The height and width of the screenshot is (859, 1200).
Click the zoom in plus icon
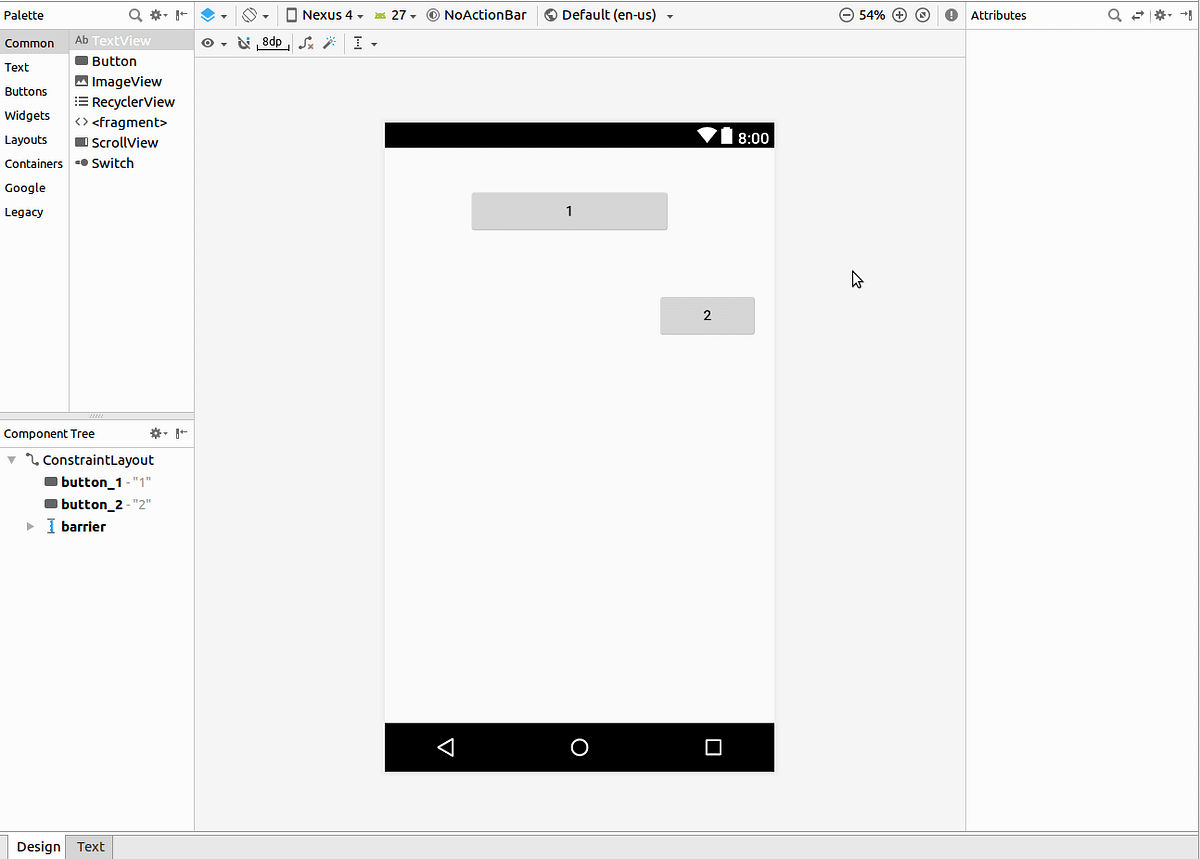(x=898, y=15)
